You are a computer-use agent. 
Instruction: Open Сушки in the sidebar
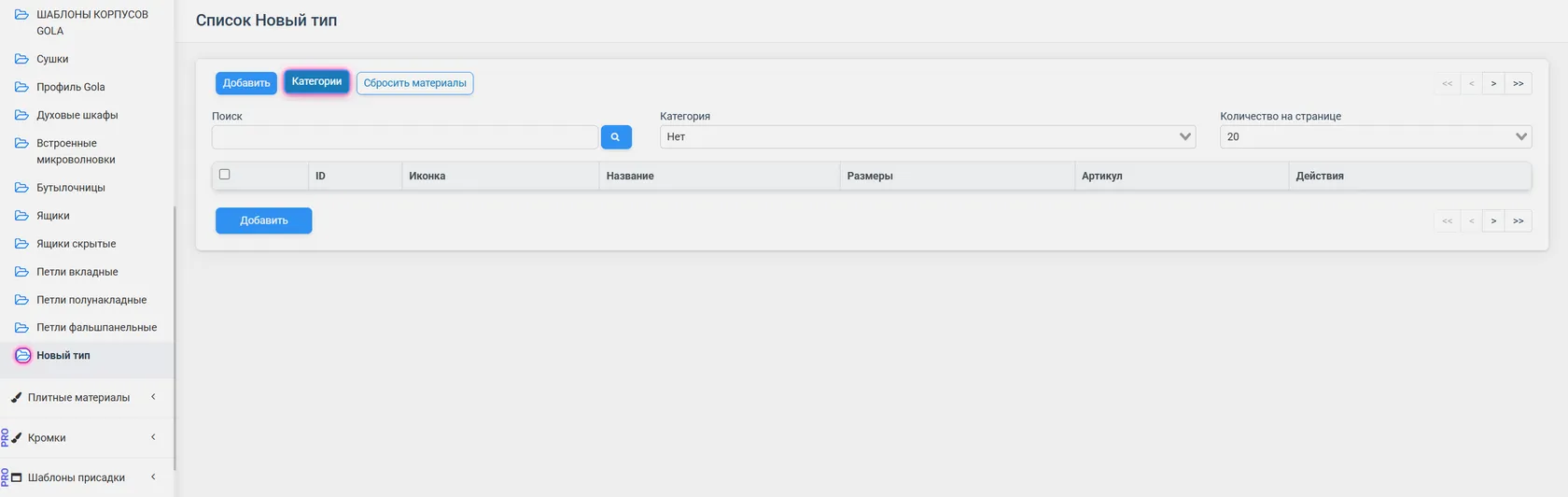coord(52,59)
